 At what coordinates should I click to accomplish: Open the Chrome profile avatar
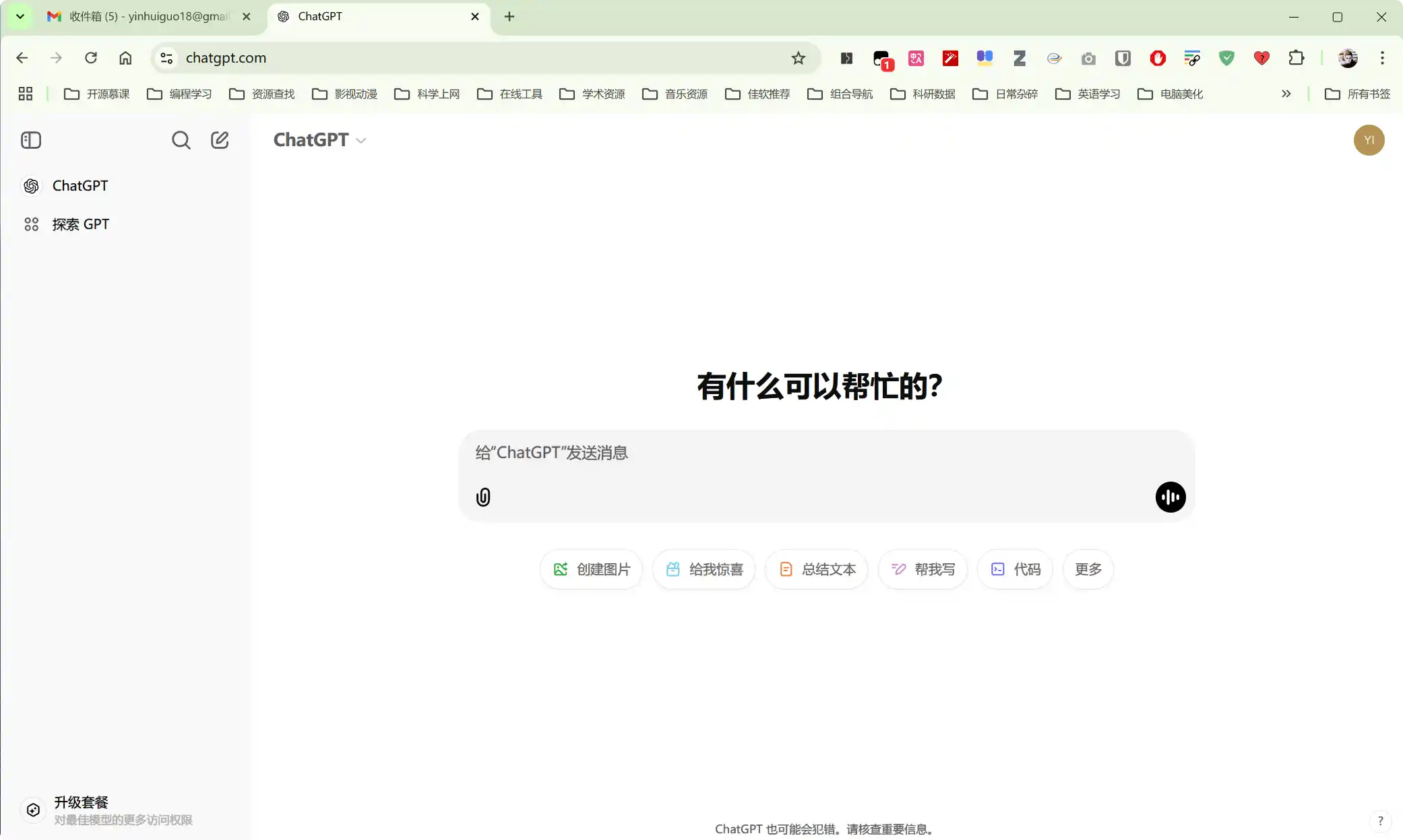(x=1348, y=58)
